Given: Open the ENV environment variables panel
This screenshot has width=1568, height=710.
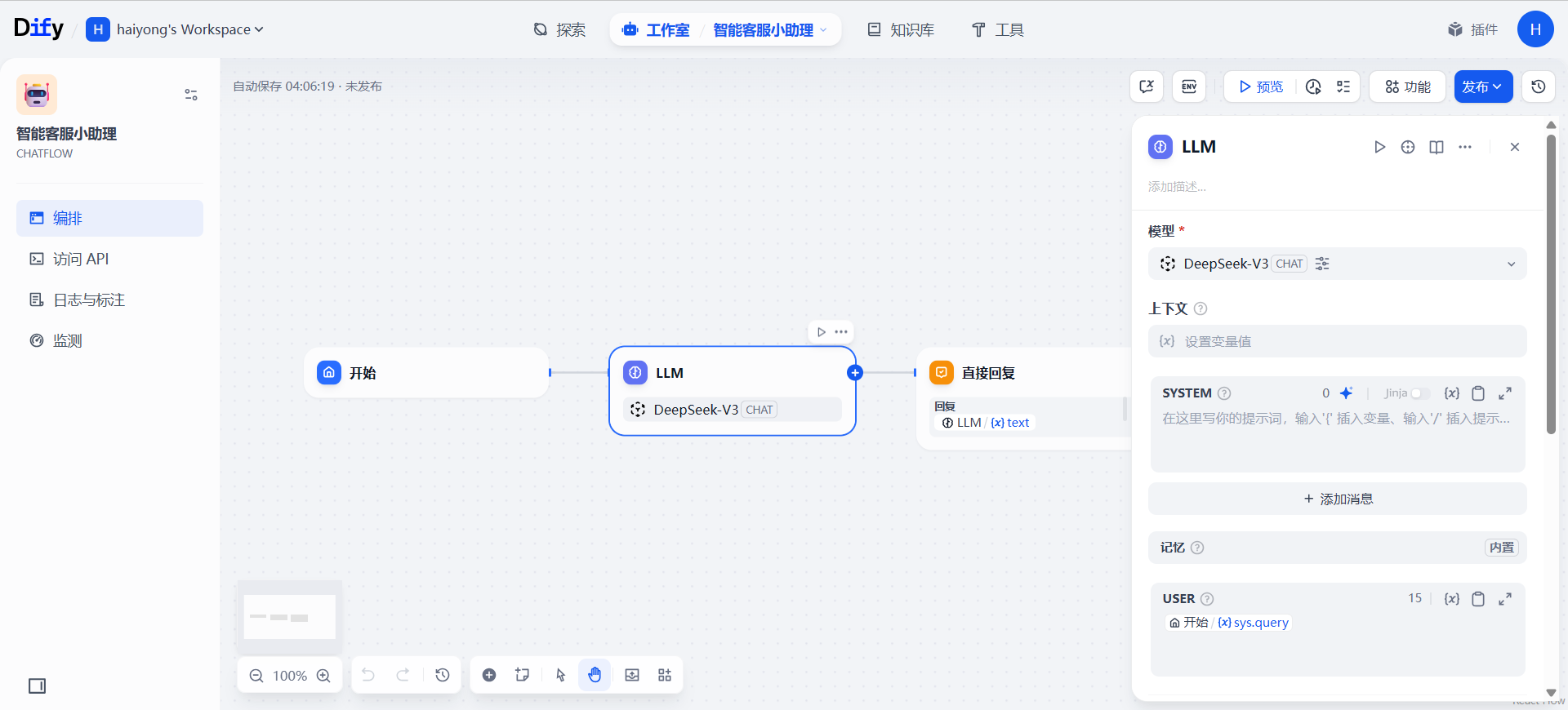Looking at the screenshot, I should point(1189,87).
